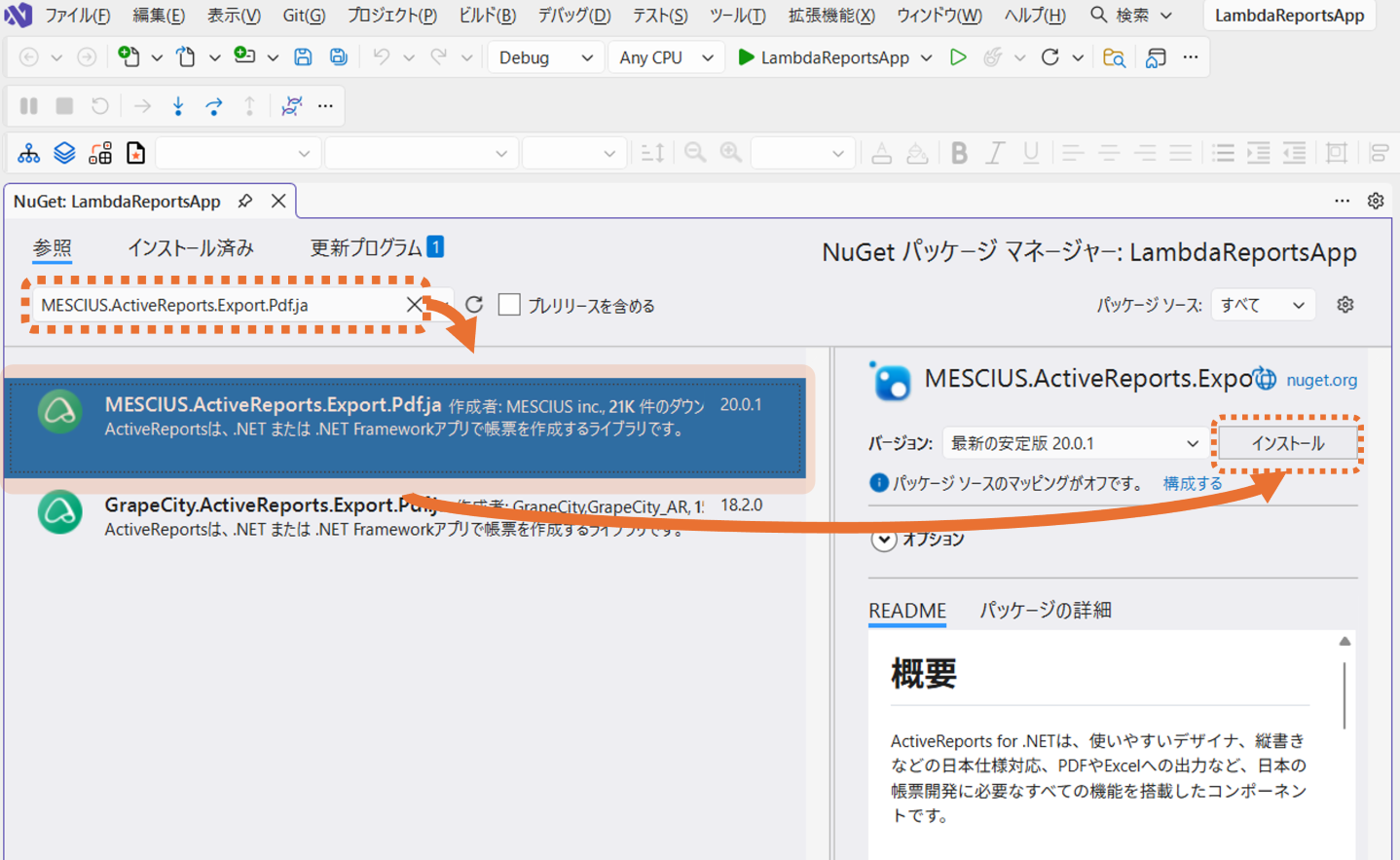Toggle underline formatting icon
1400x860 pixels.
(x=1031, y=153)
